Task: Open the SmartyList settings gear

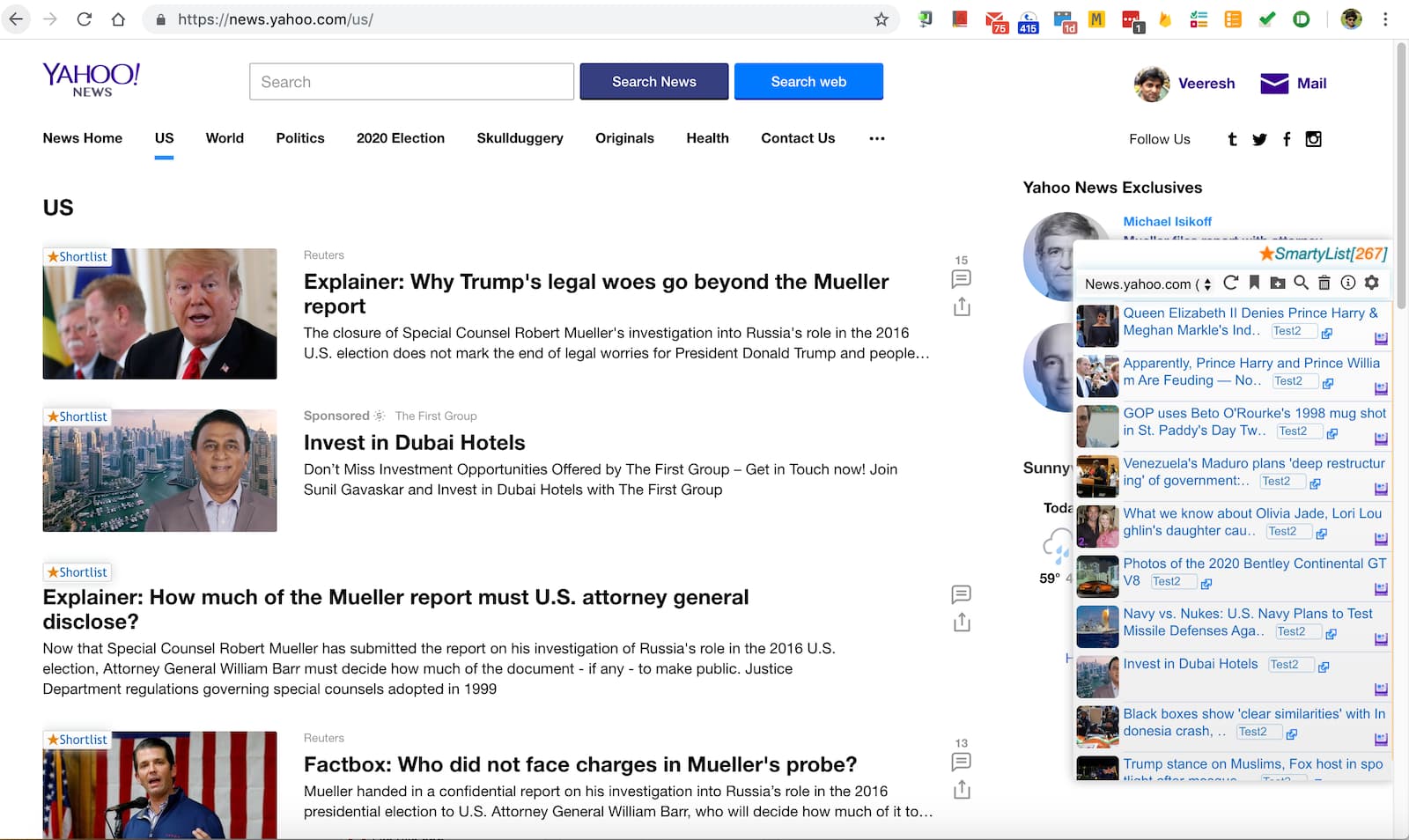Action: click(x=1371, y=283)
